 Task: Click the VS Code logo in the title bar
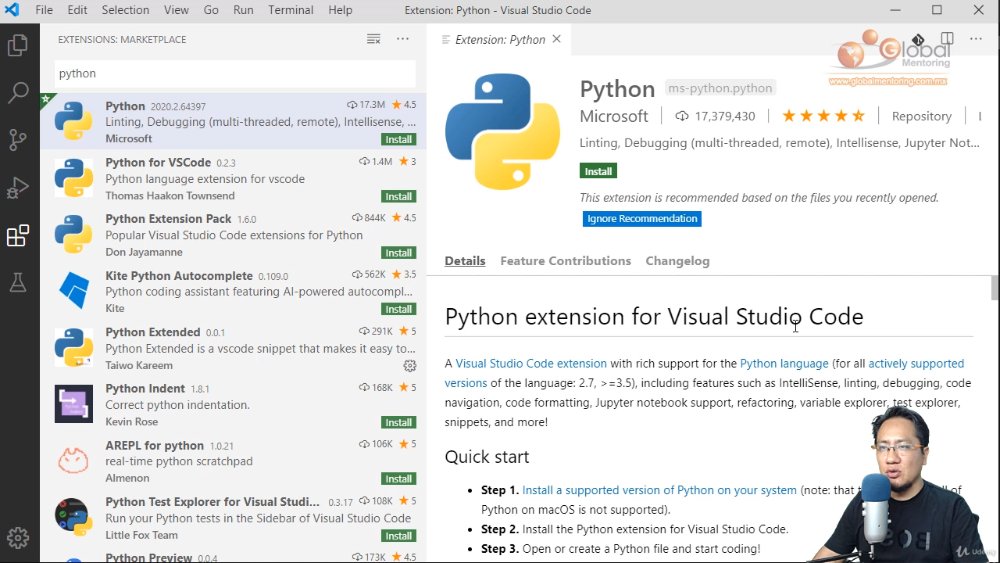pyautogui.click(x=12, y=10)
